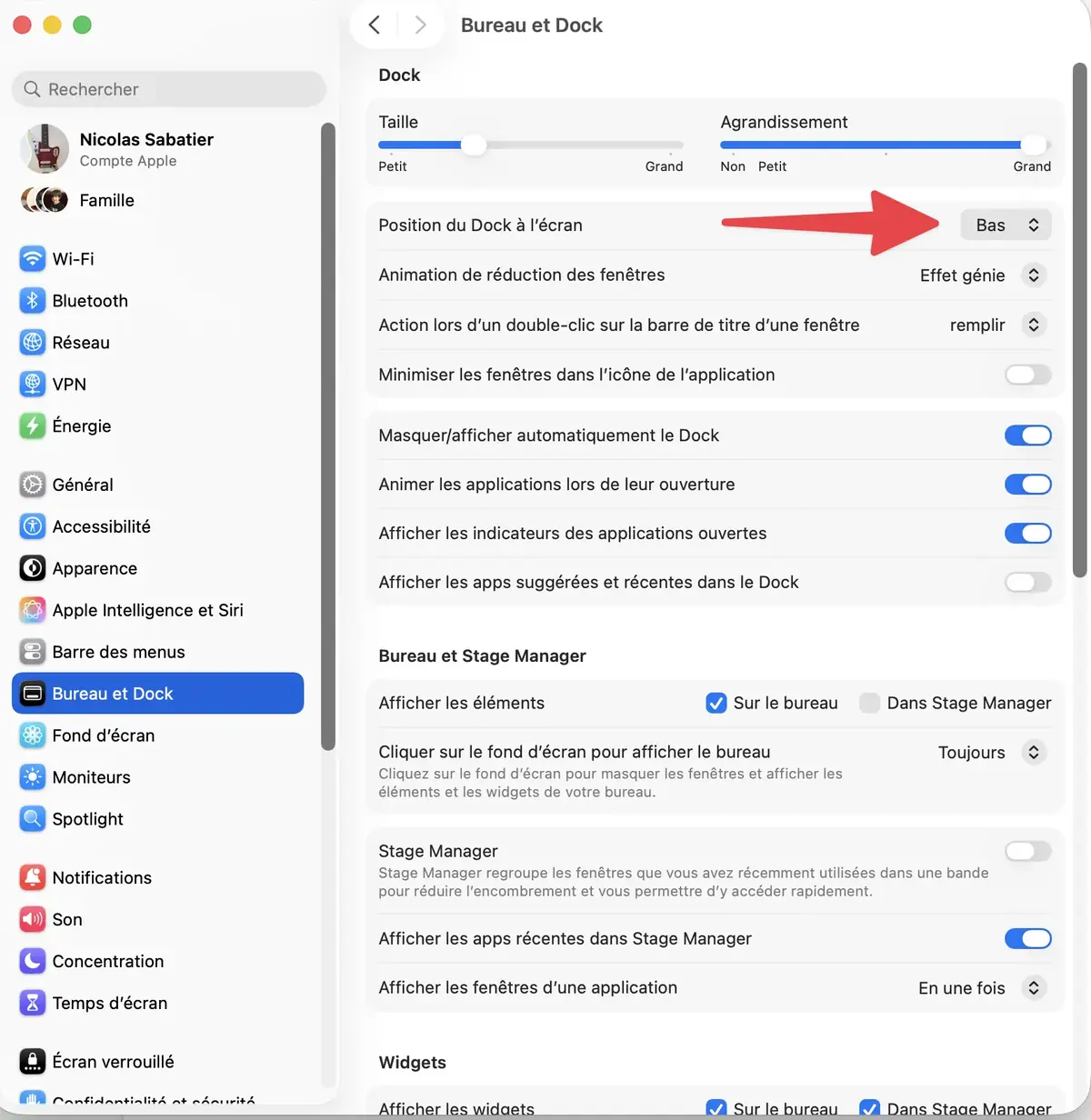Select the Bluetooth settings icon
This screenshot has width=1091, height=1120.
32,300
